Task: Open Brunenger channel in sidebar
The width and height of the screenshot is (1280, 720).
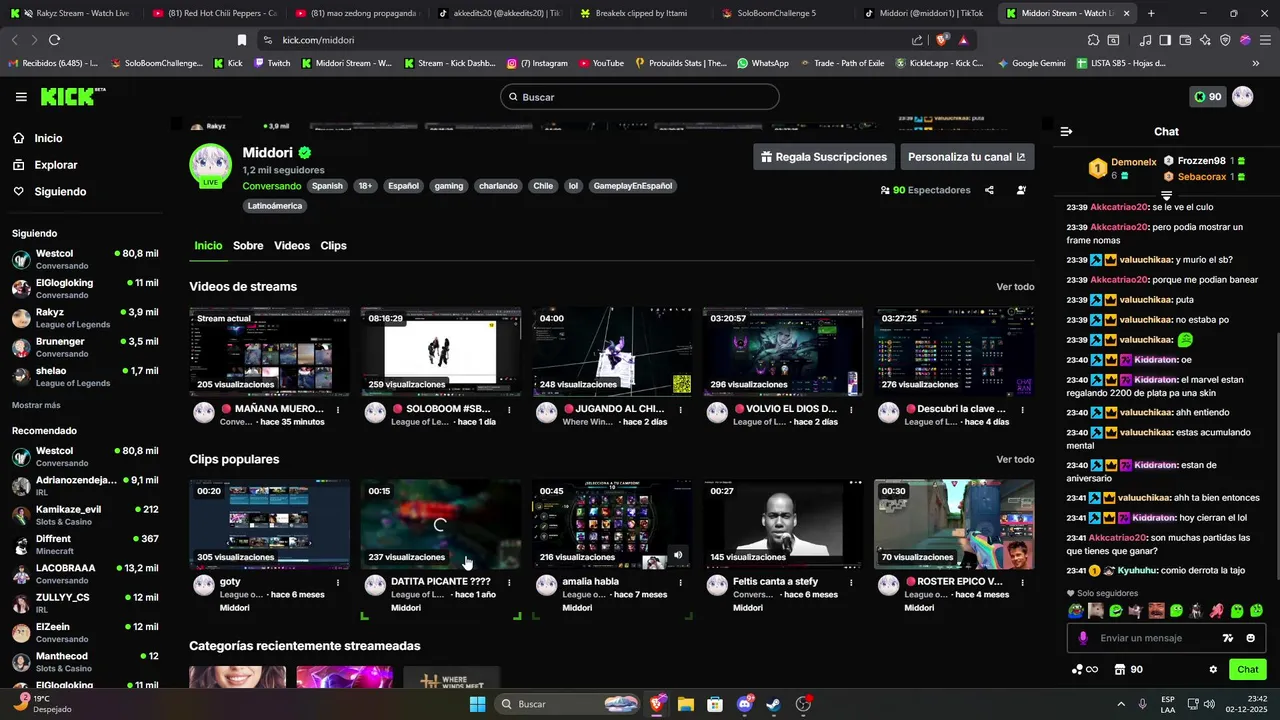Action: click(x=85, y=347)
